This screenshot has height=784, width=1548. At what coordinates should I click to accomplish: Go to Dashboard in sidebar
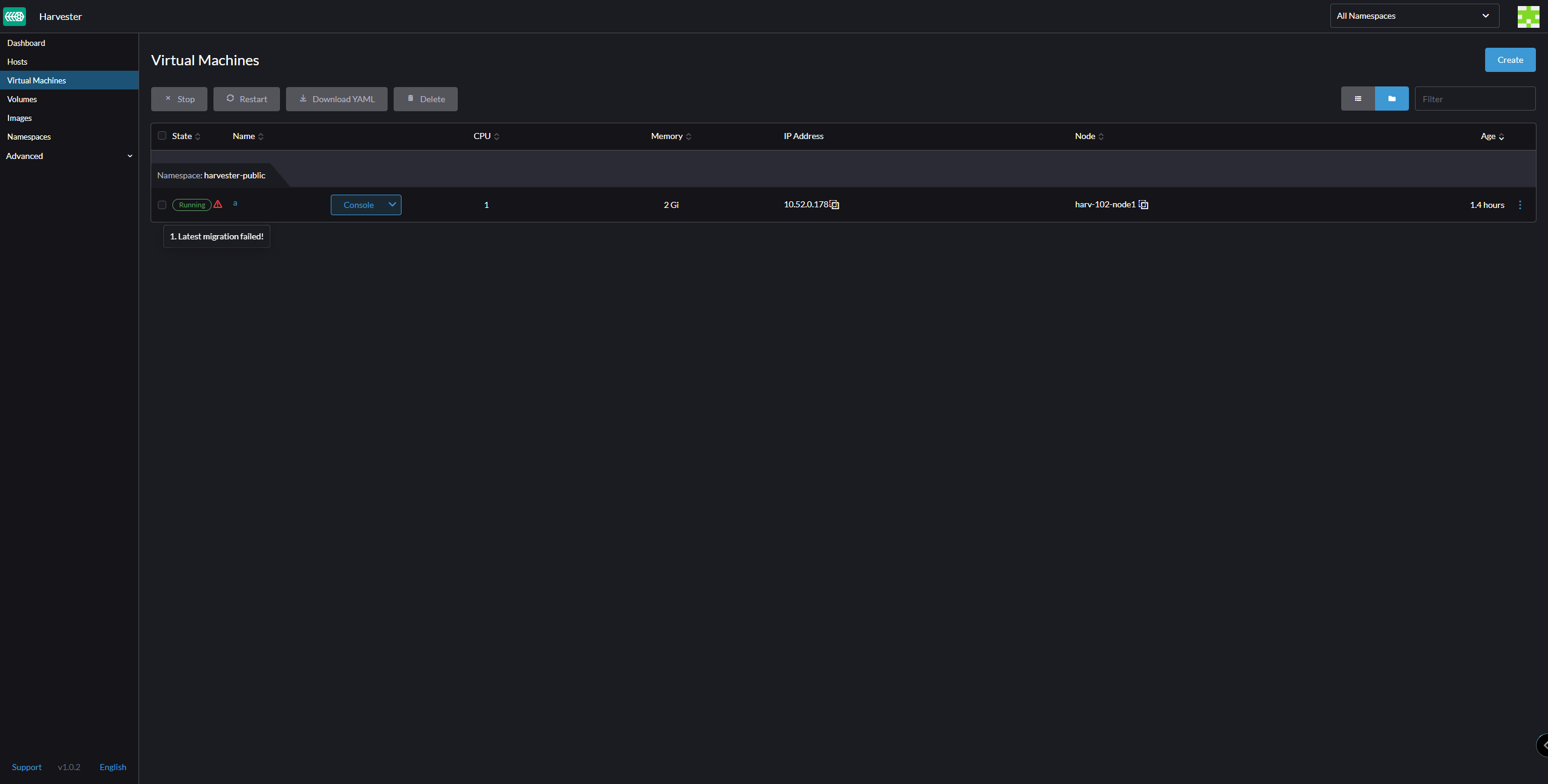(69, 43)
